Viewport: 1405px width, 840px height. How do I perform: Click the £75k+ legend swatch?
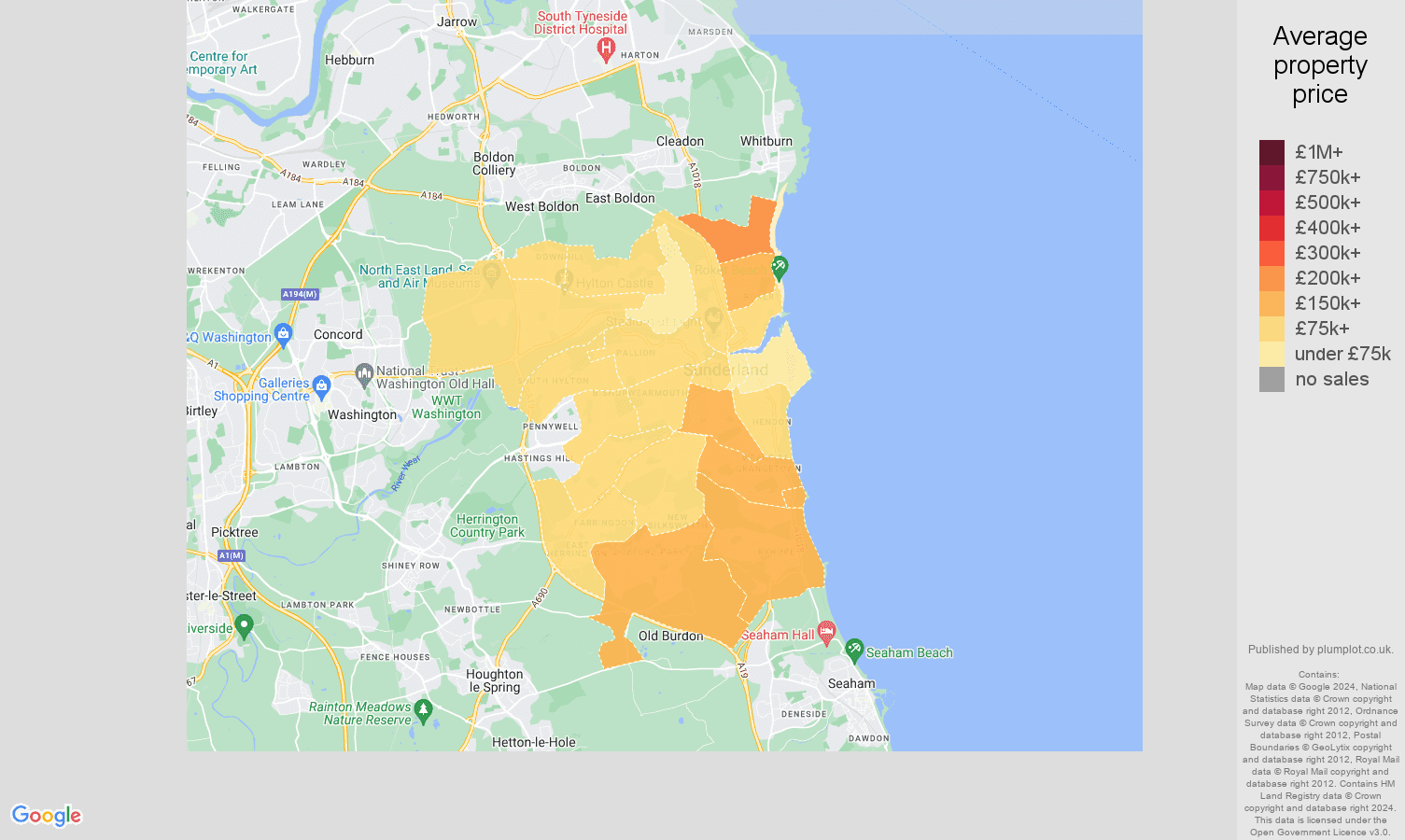click(x=1272, y=329)
